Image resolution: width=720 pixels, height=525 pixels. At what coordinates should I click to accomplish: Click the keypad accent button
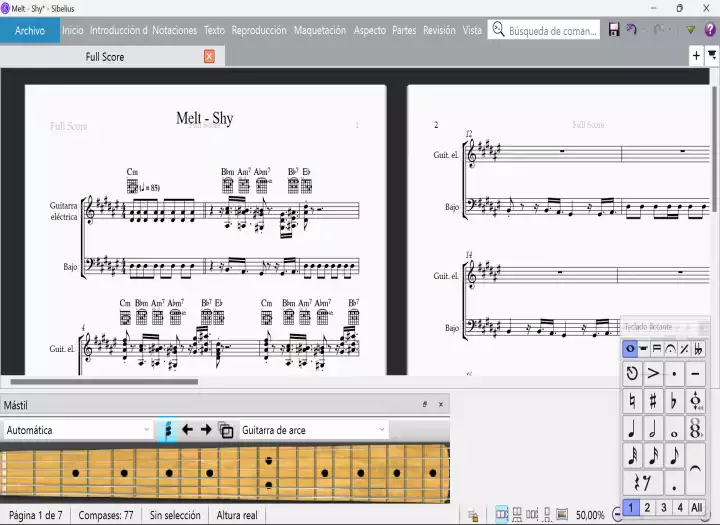(652, 373)
